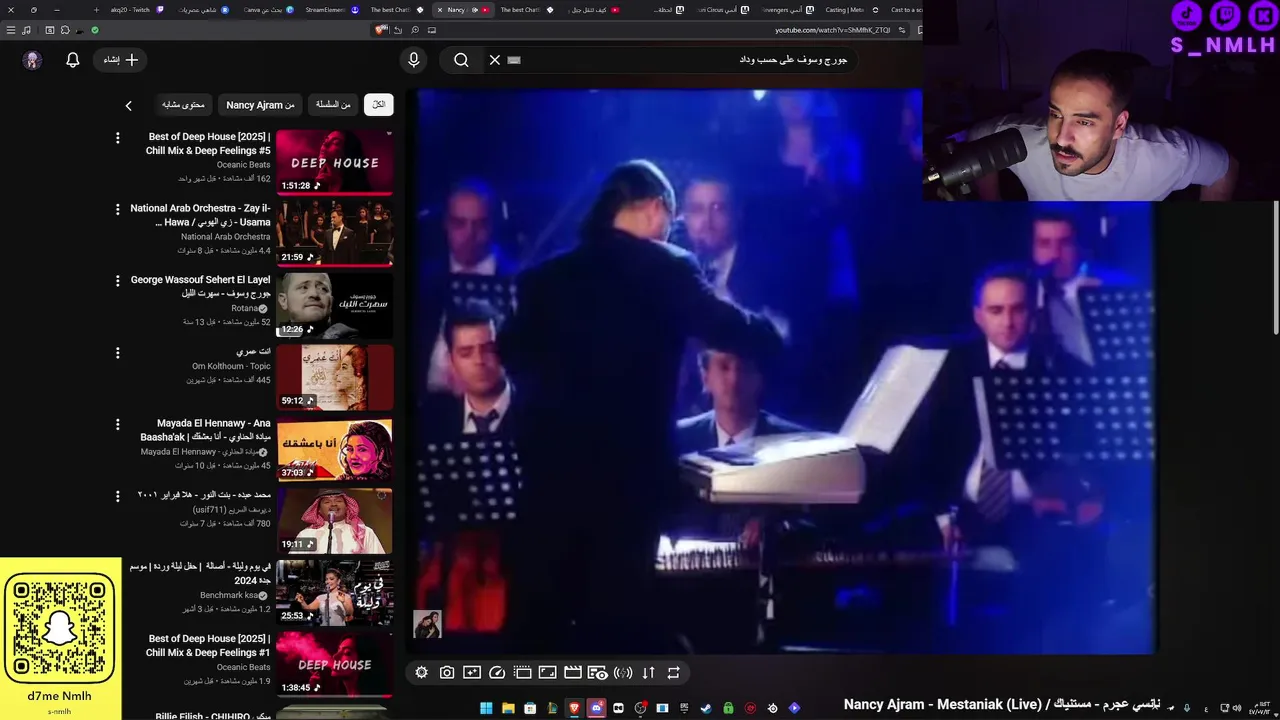This screenshot has height=720, width=1280.
Task: Click the eye icon in video toolbar
Action: pyautogui.click(x=598, y=673)
